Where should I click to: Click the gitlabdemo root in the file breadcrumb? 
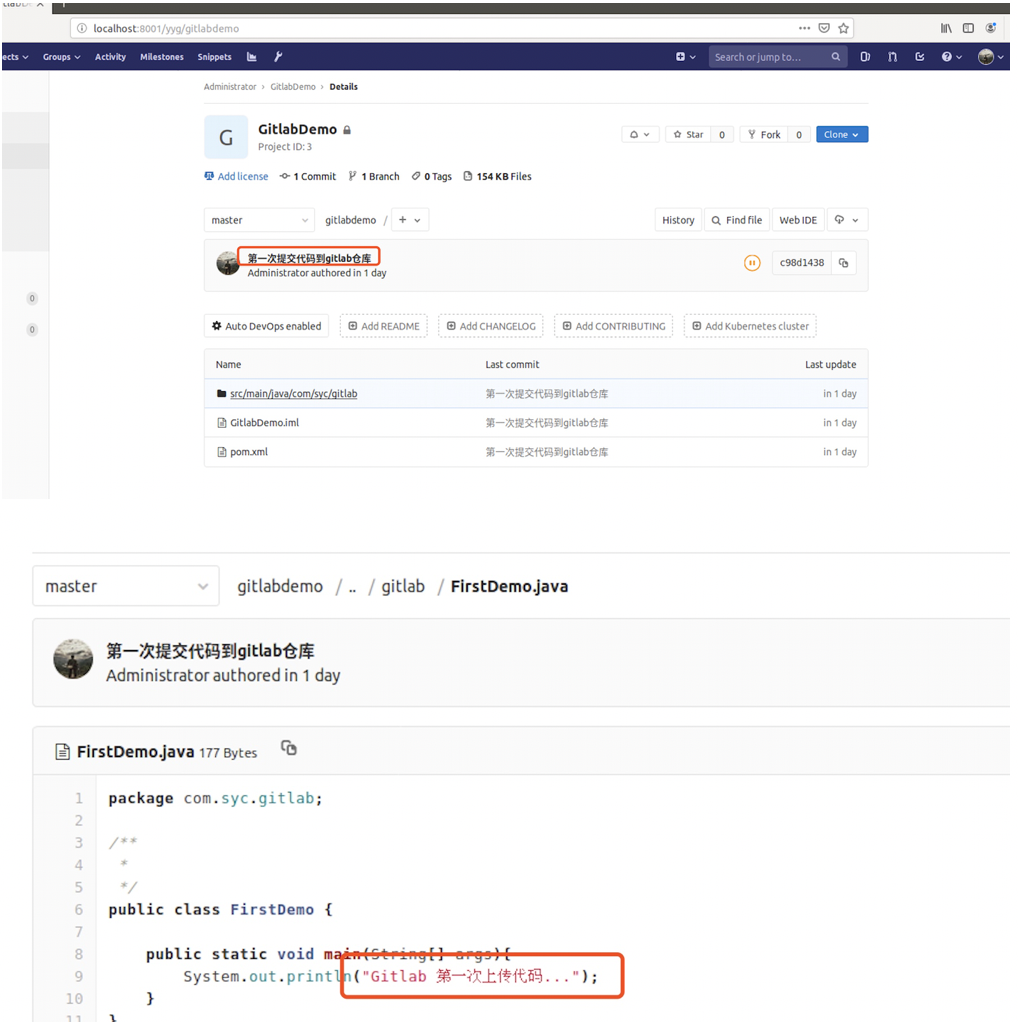(x=280, y=586)
